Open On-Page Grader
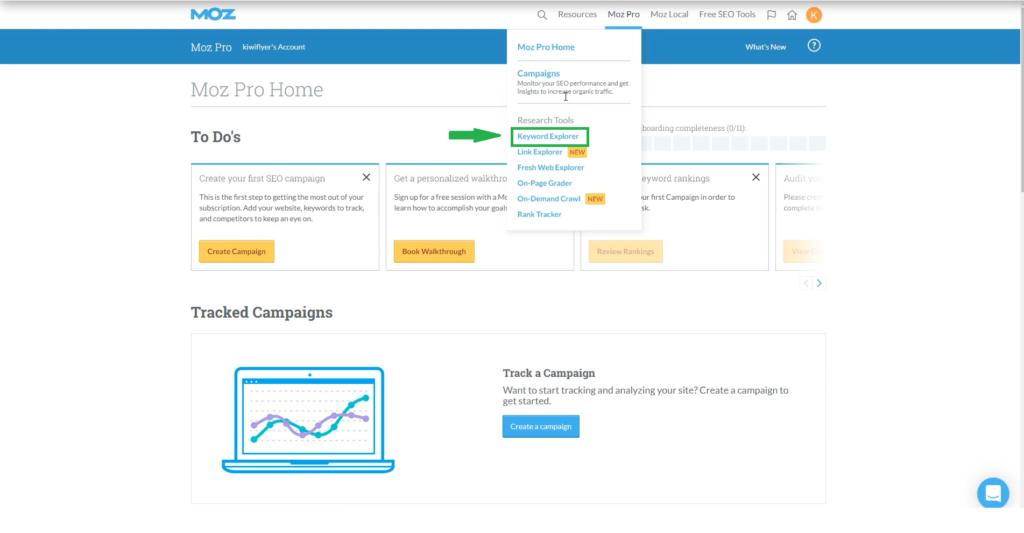1024x533 pixels. (x=545, y=184)
